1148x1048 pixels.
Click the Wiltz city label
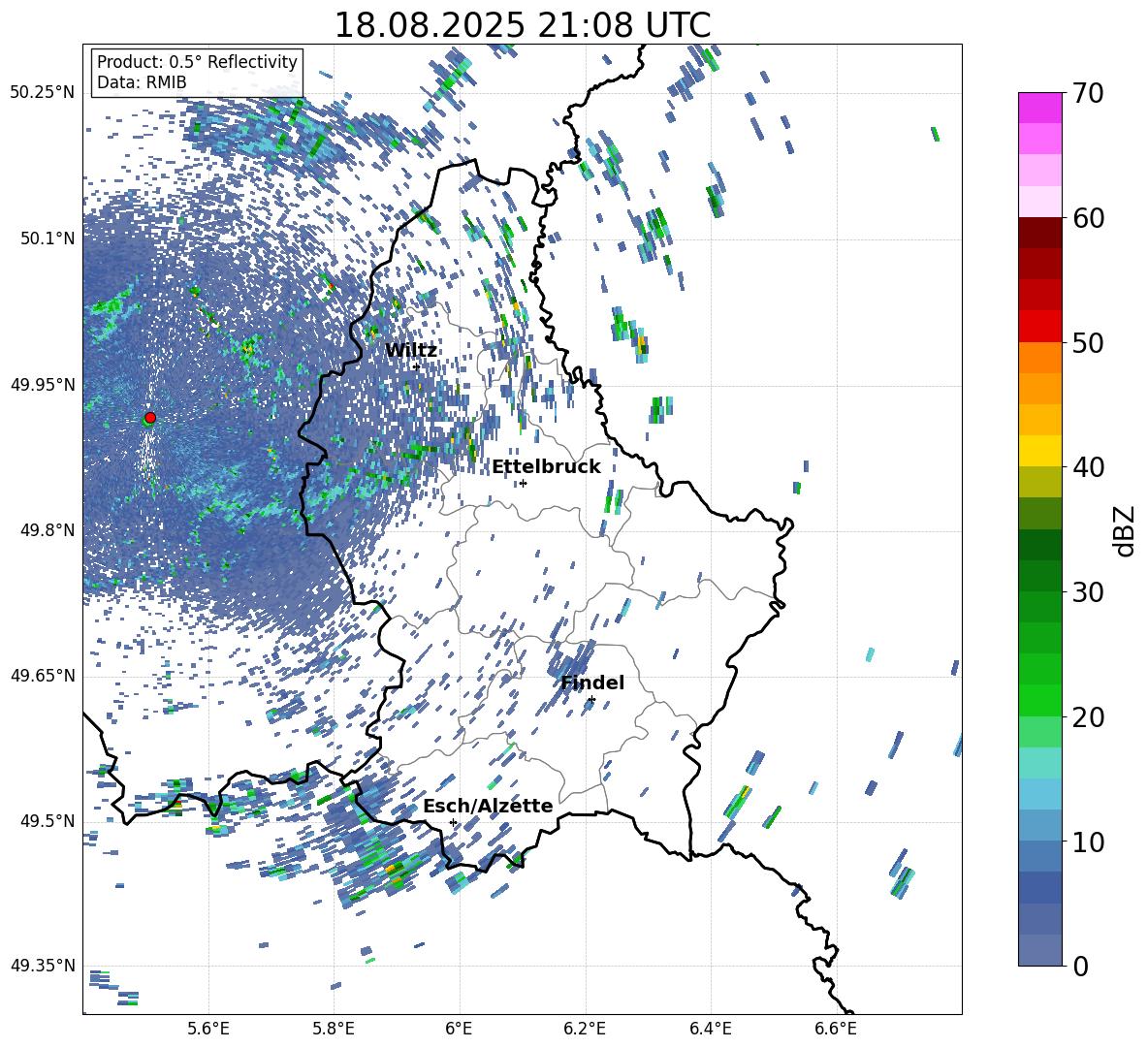point(411,350)
